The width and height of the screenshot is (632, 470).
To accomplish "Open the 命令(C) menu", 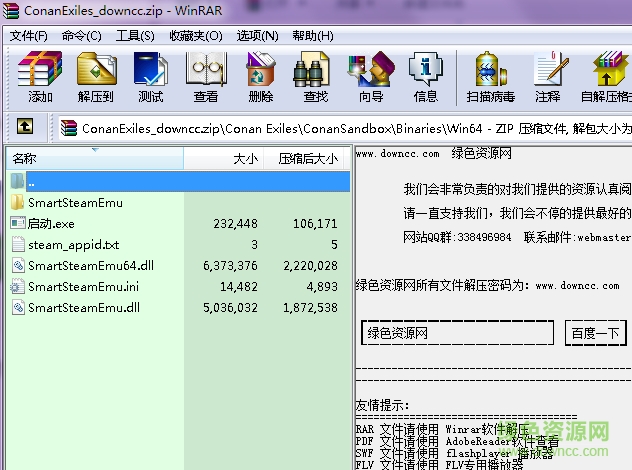I will 82,36.
